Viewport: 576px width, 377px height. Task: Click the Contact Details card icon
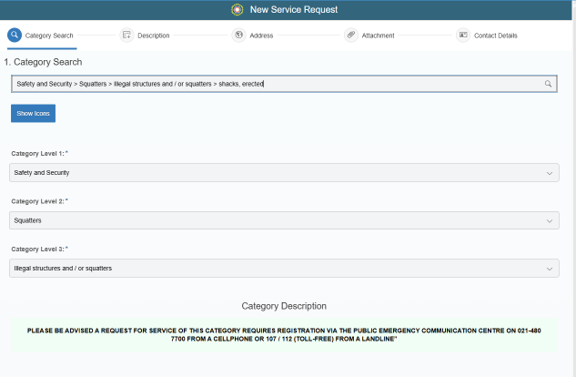point(463,35)
